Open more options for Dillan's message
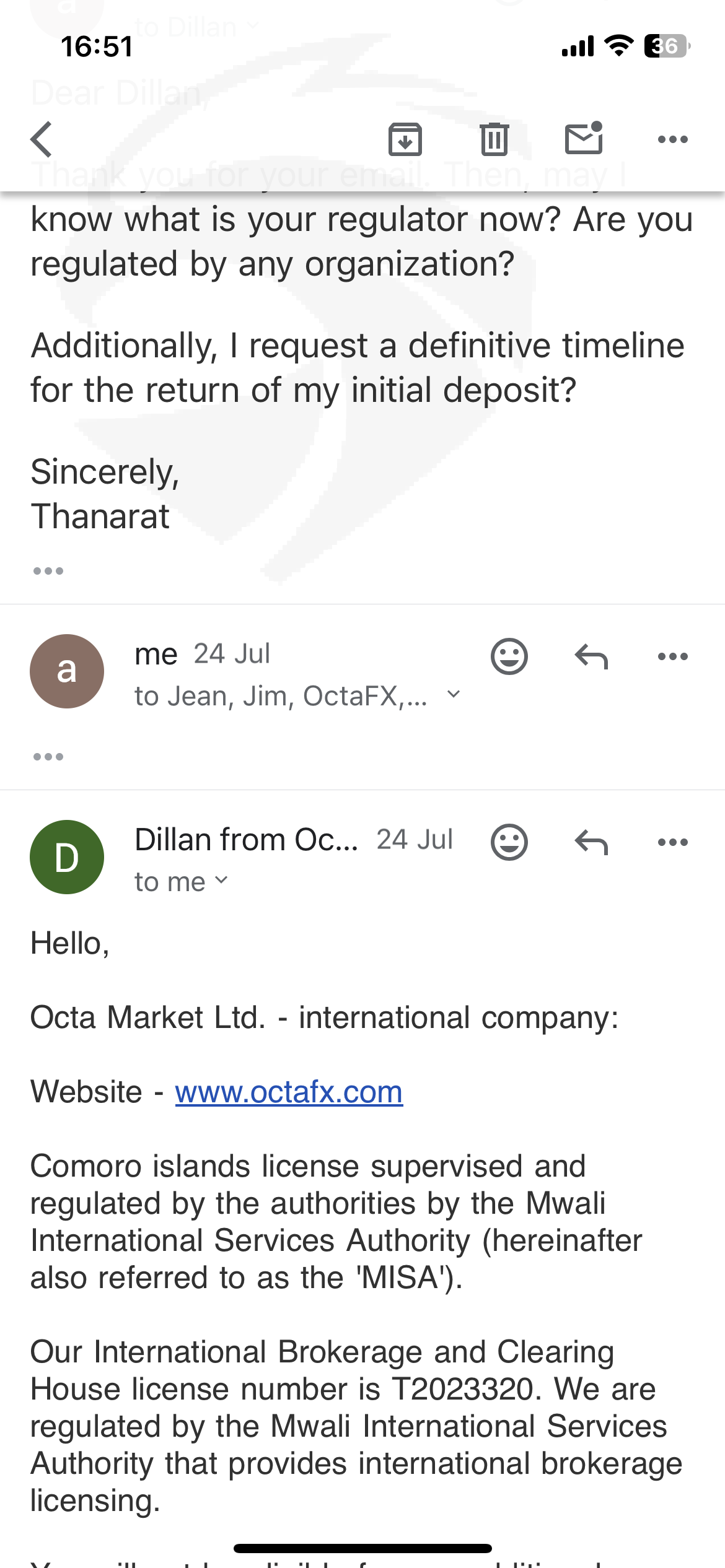The height and width of the screenshot is (1568, 725). (x=672, y=842)
